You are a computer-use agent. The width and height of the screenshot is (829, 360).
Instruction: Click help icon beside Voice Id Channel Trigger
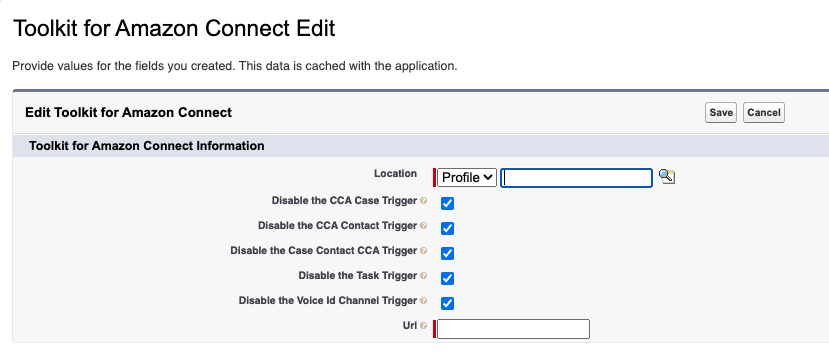tap(423, 301)
